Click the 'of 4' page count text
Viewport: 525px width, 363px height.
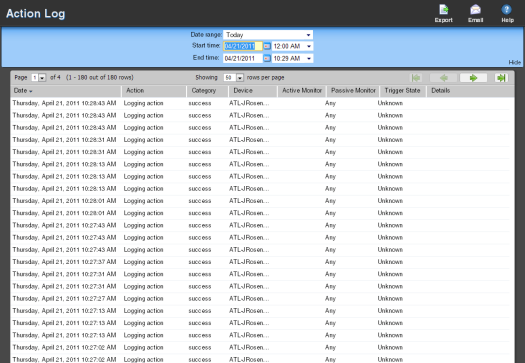[x=55, y=78]
